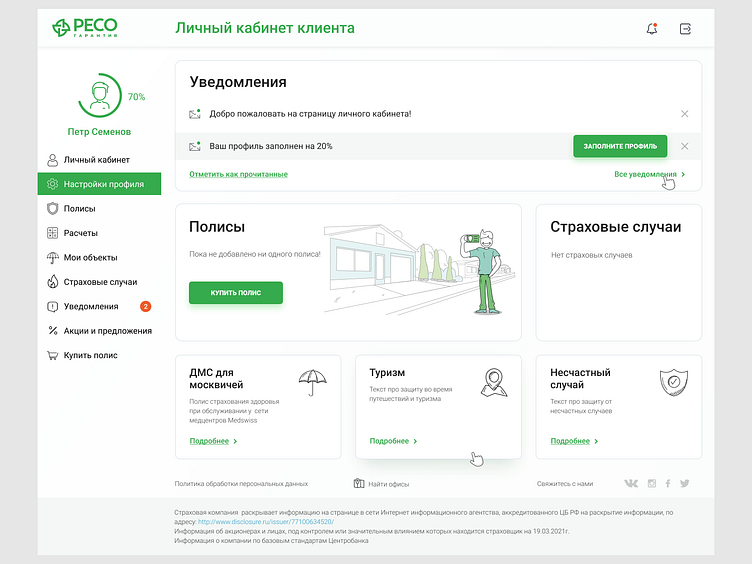The height and width of the screenshot is (564, 752).
Task: Open Подробнее link in Туризм card
Action: tap(389, 441)
